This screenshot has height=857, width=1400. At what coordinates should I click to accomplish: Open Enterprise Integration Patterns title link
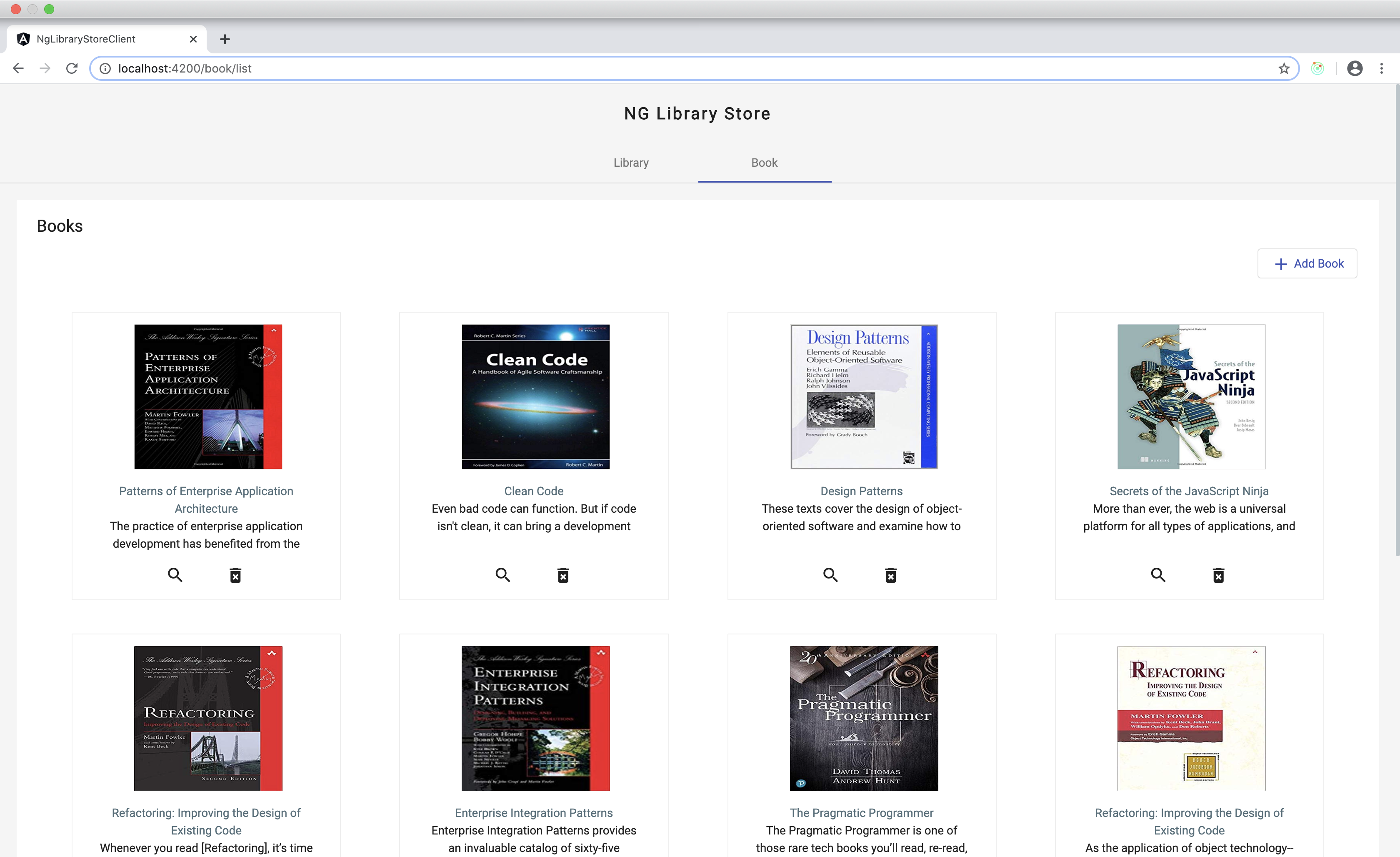tap(533, 813)
